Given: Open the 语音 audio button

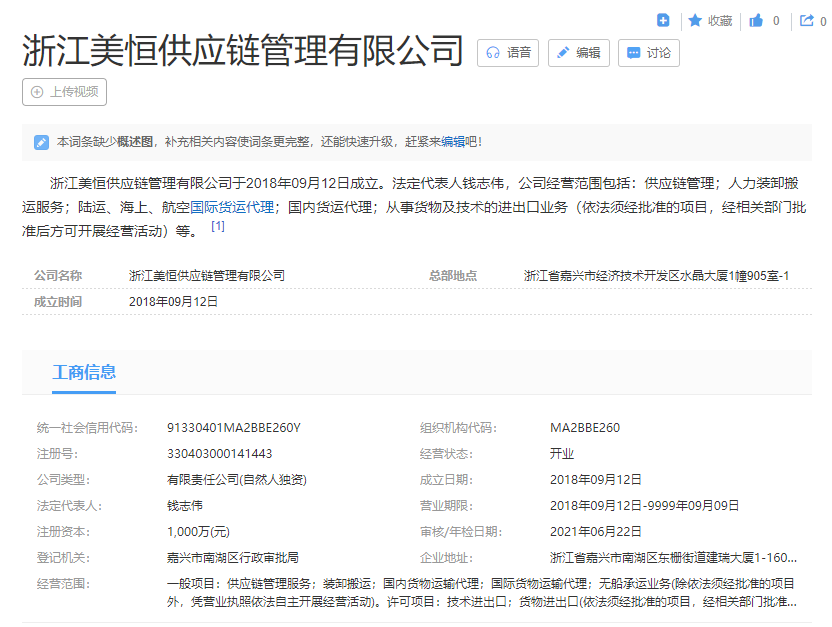Looking at the screenshot, I should [508, 53].
